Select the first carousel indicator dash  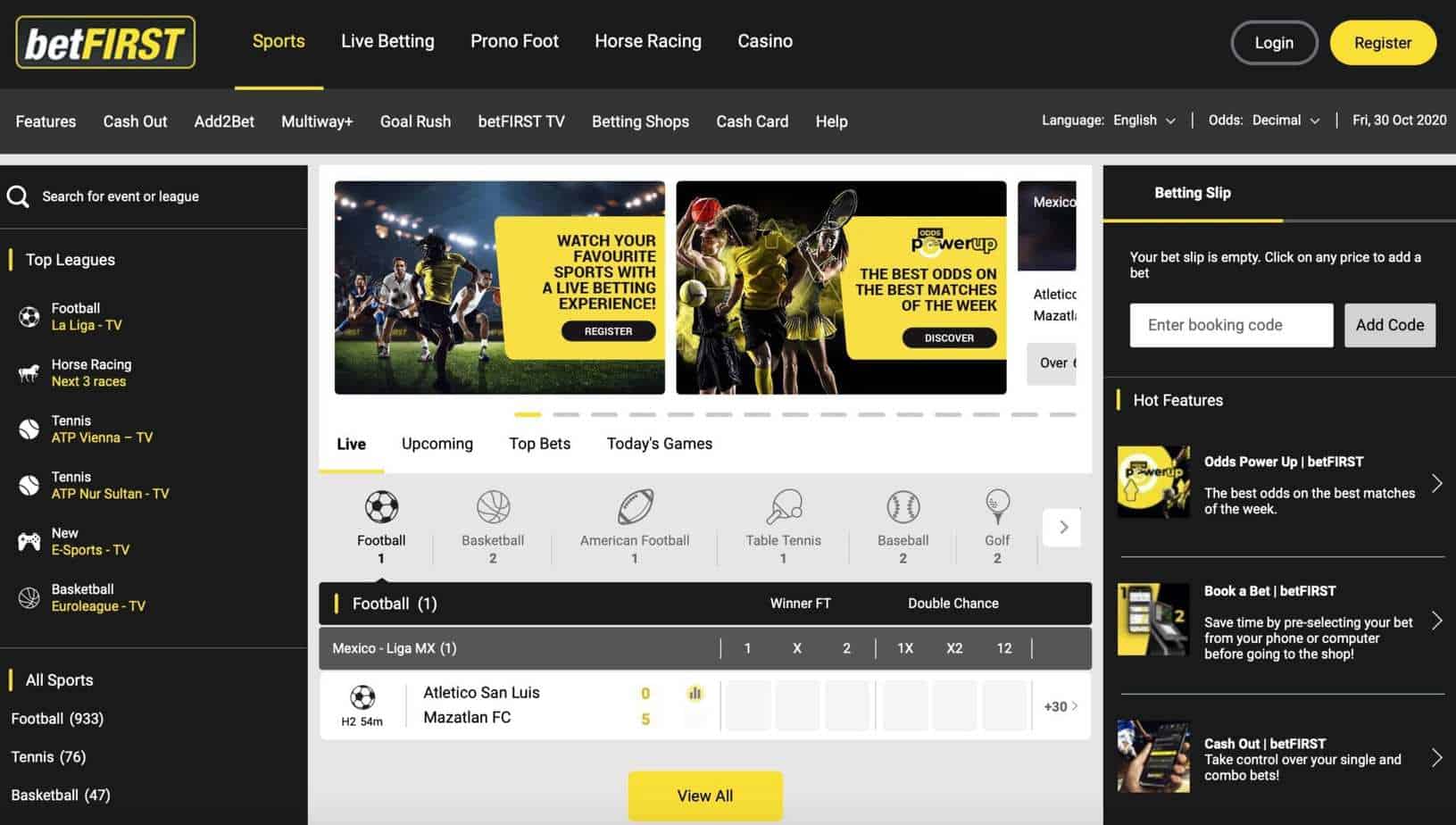[528, 414]
